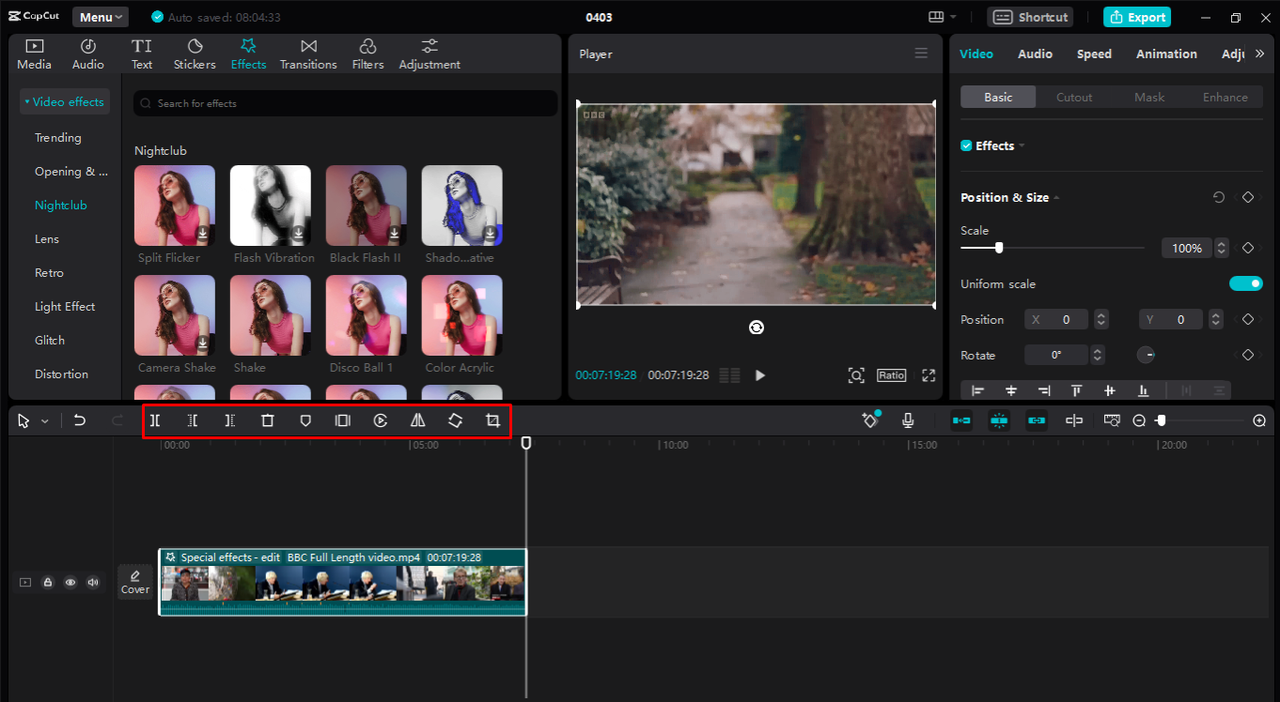Select the Glitch effects category
This screenshot has height=702, width=1280.
point(50,340)
